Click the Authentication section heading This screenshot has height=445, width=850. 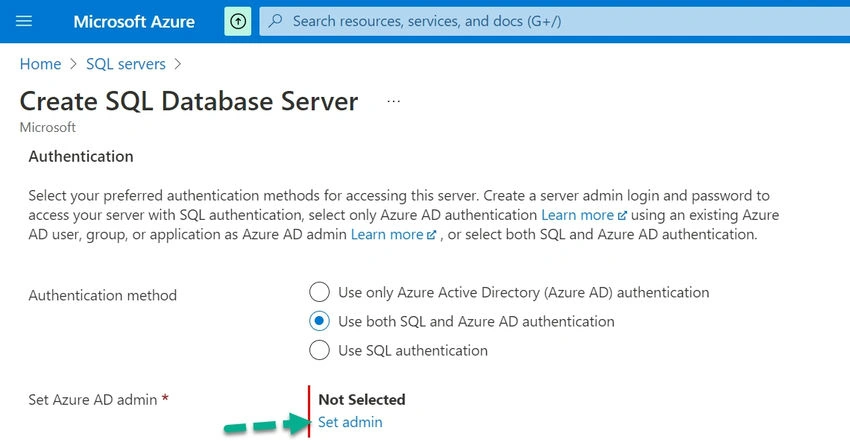point(81,157)
